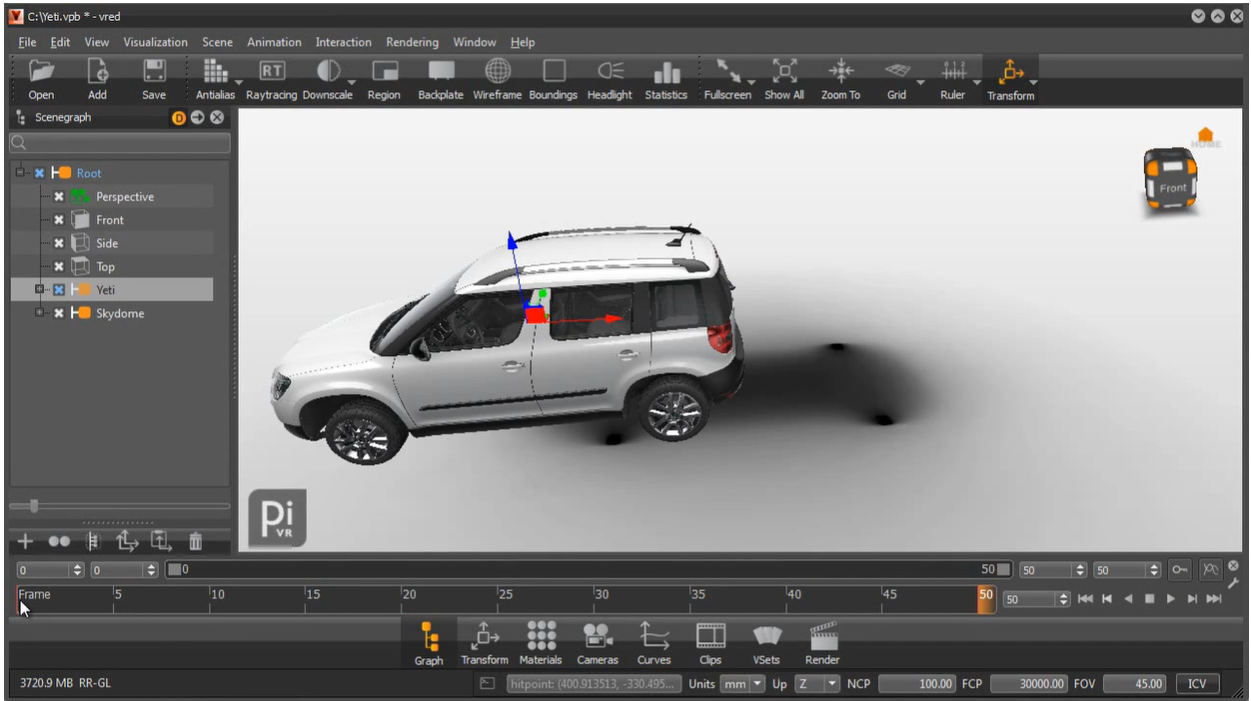Open the Visualization menu
The width and height of the screenshot is (1251, 701).
pos(155,42)
